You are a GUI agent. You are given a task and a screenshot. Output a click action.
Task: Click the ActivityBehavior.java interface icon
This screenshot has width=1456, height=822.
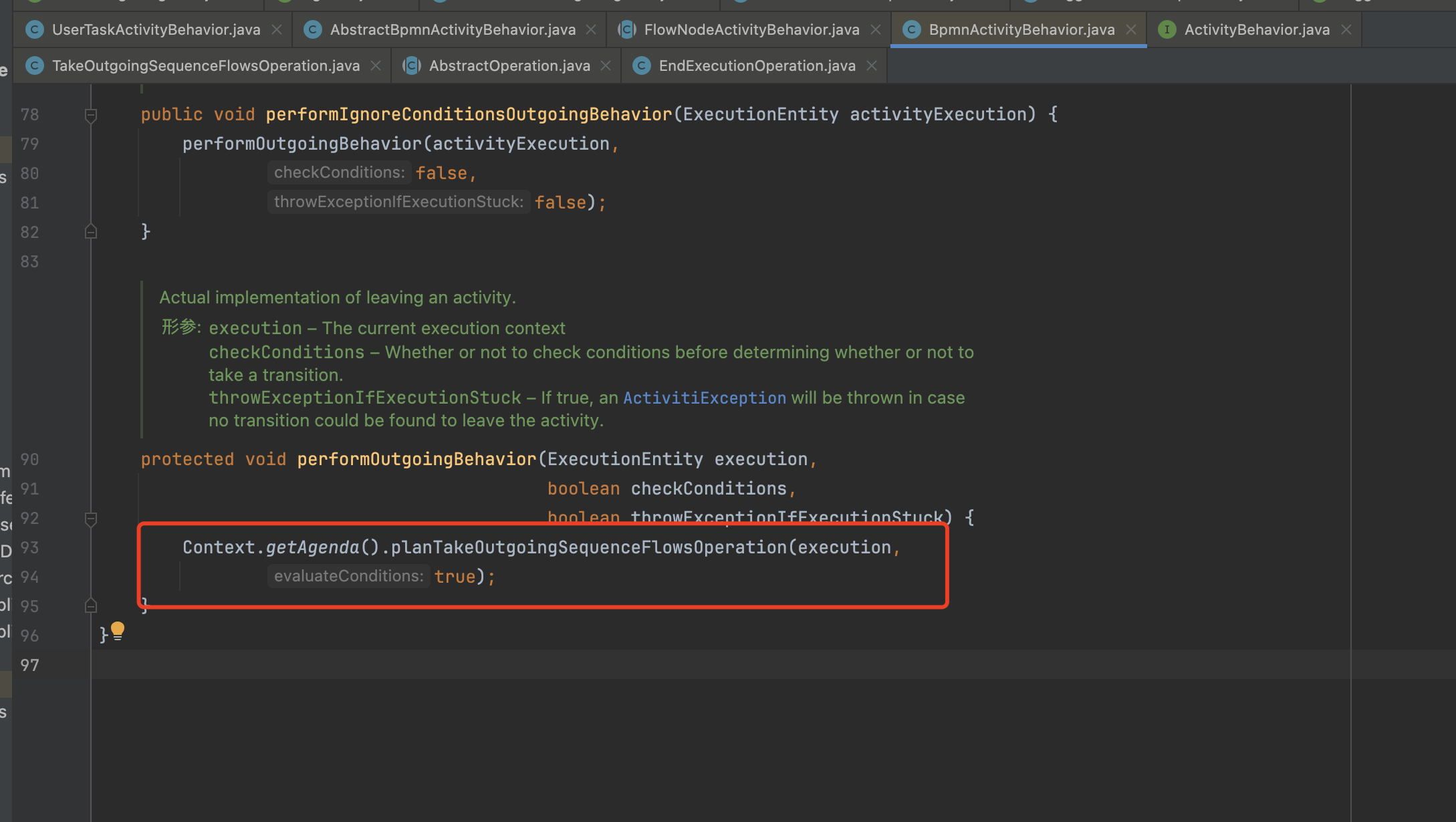click(x=1167, y=29)
